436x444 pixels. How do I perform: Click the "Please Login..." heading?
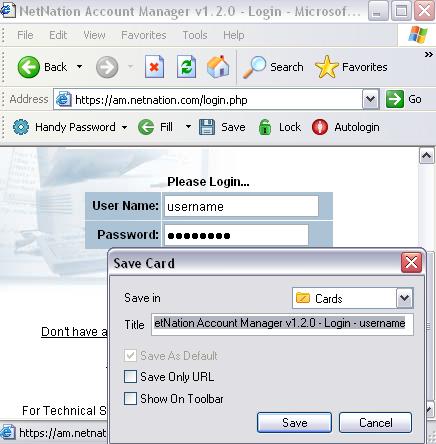(x=208, y=182)
